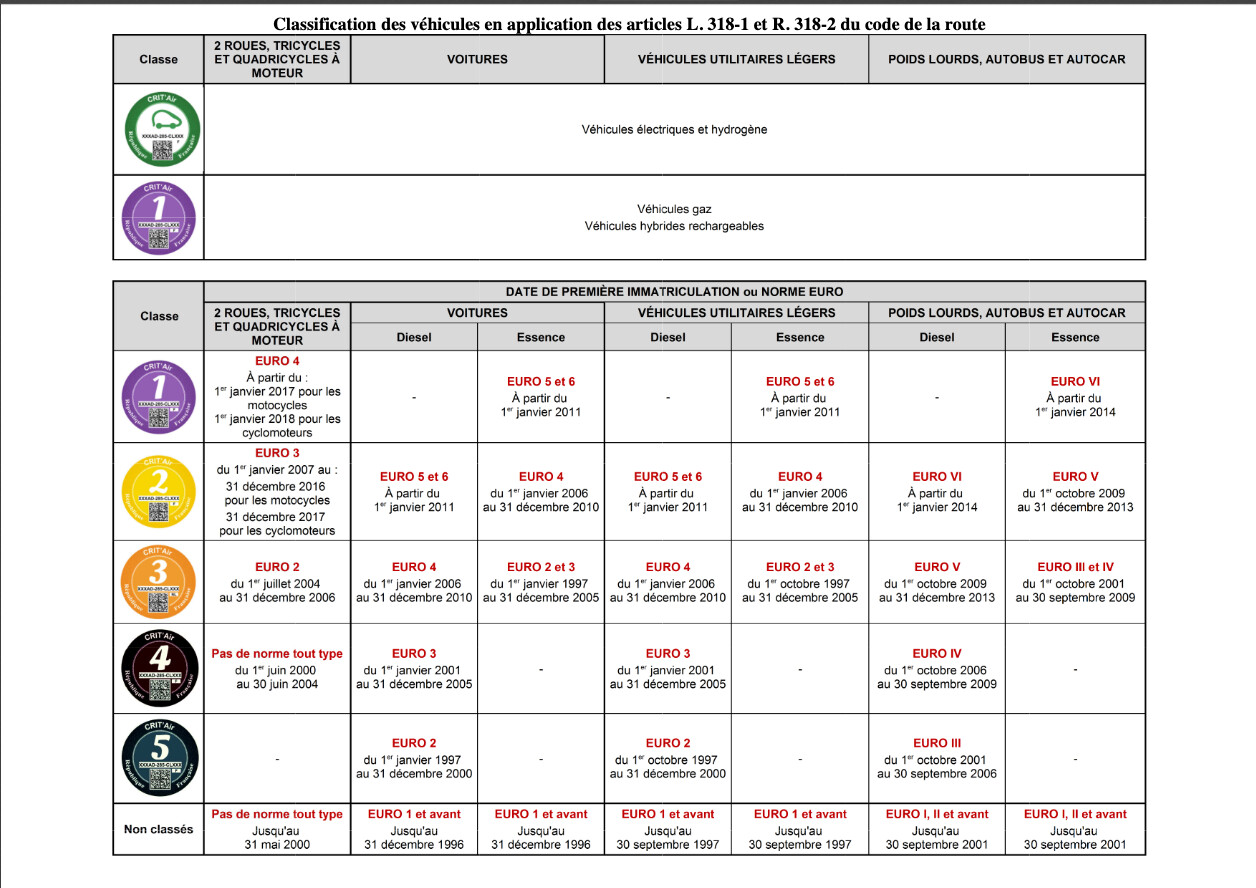The image size is (1256, 888).
Task: Click the "Non classés" row label
Action: point(159,829)
